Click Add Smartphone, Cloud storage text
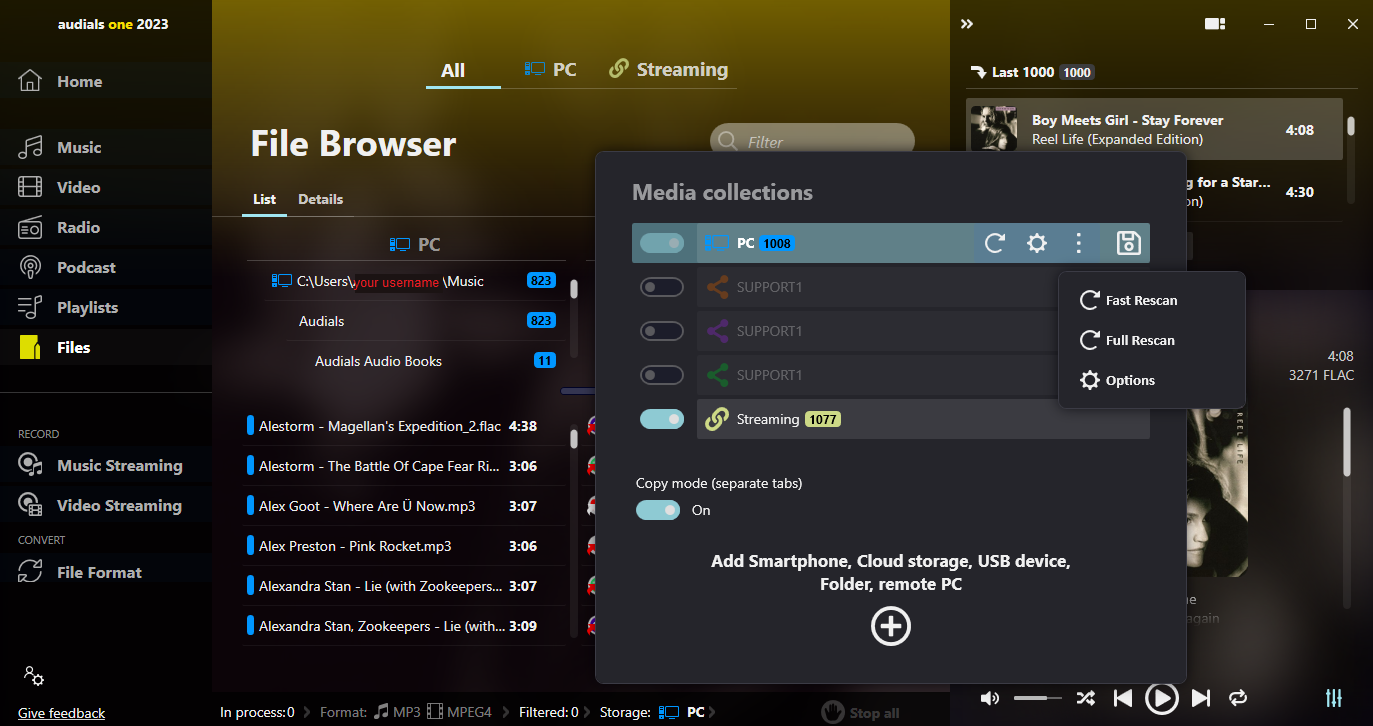Image resolution: width=1373 pixels, height=726 pixels. pos(890,573)
